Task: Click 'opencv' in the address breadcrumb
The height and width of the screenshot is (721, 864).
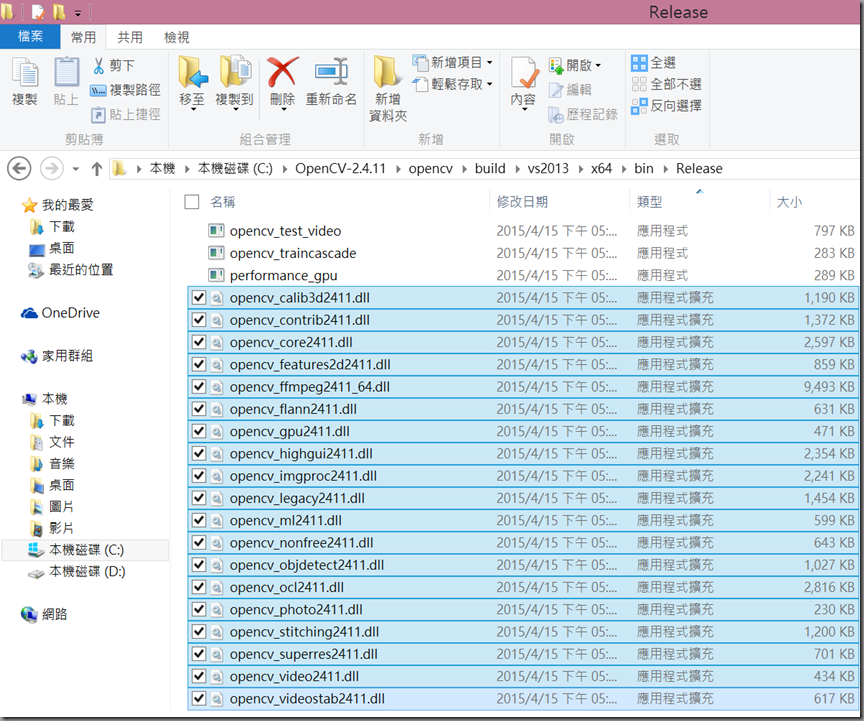Action: pyautogui.click(x=430, y=169)
